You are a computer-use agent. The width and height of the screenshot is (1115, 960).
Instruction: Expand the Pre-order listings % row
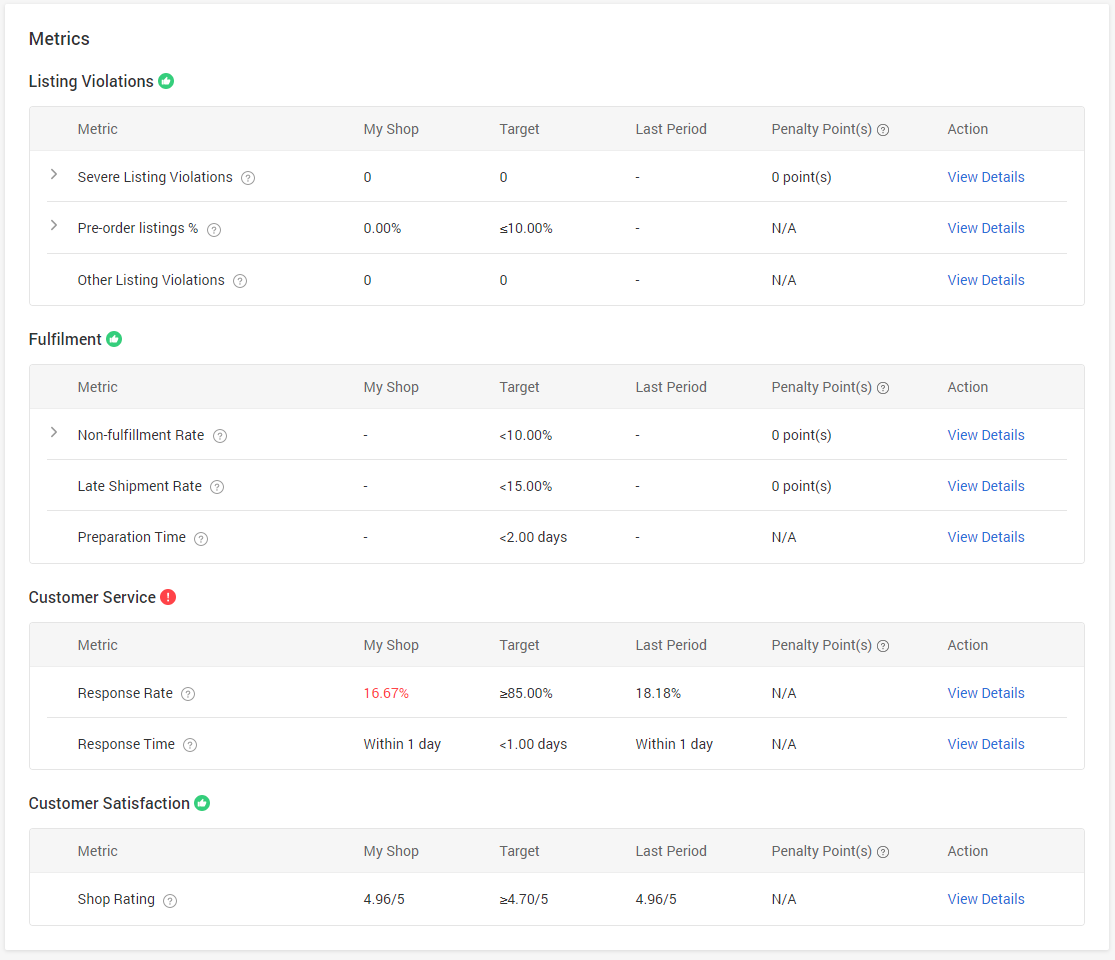point(54,225)
